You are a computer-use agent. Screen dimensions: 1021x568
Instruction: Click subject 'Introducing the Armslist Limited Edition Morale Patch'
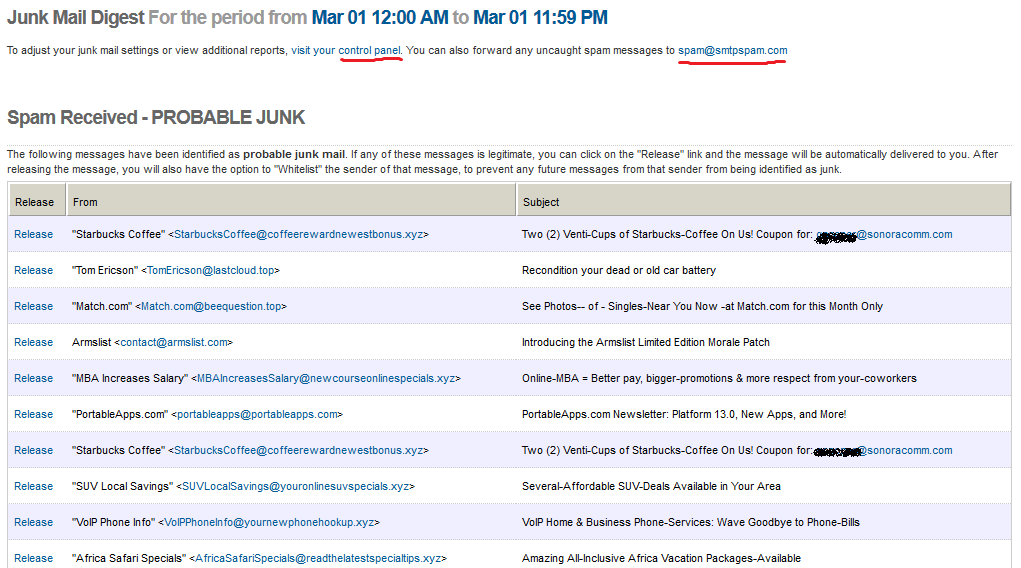(x=645, y=342)
